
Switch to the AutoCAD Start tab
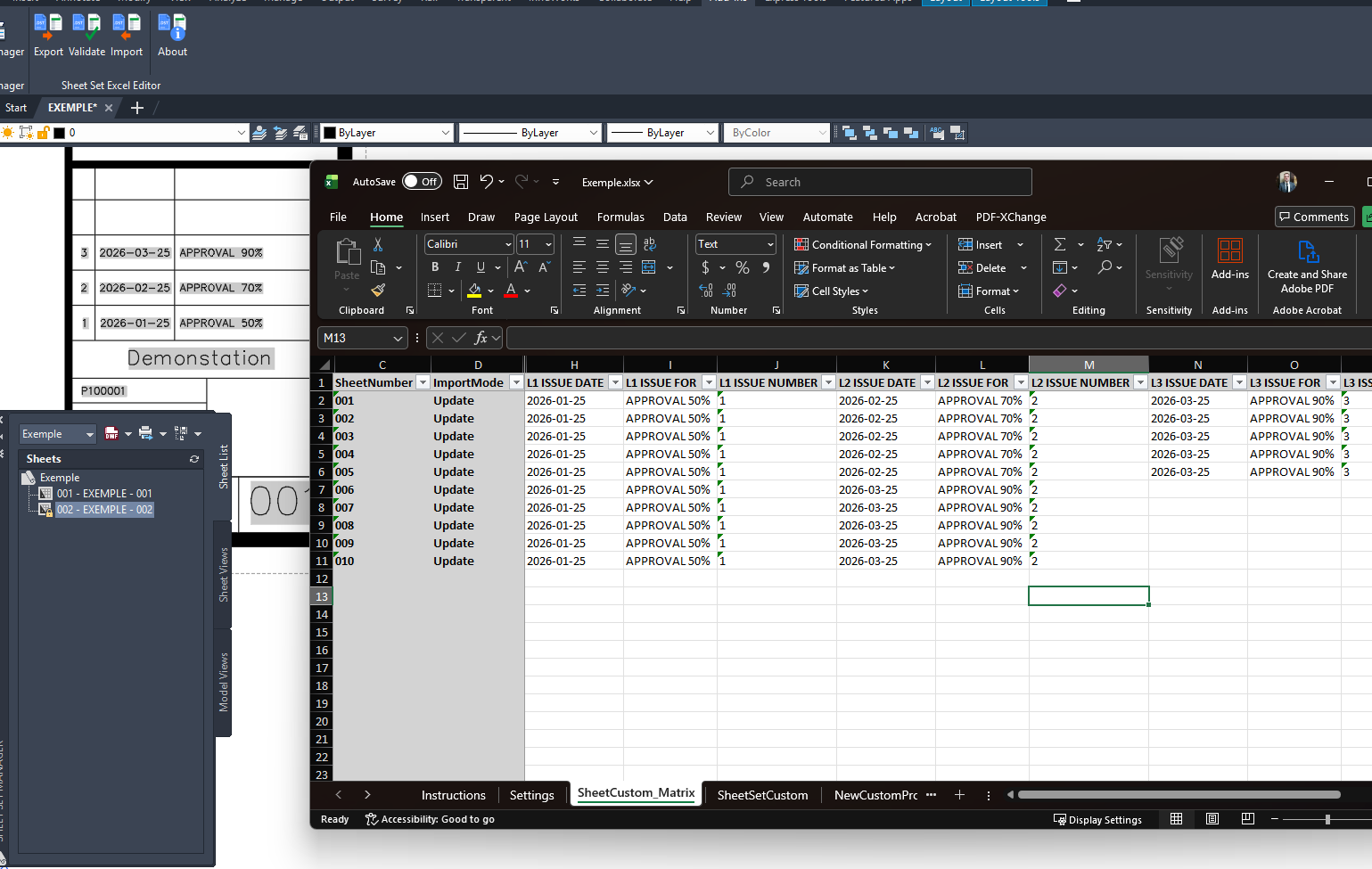pyautogui.click(x=16, y=108)
